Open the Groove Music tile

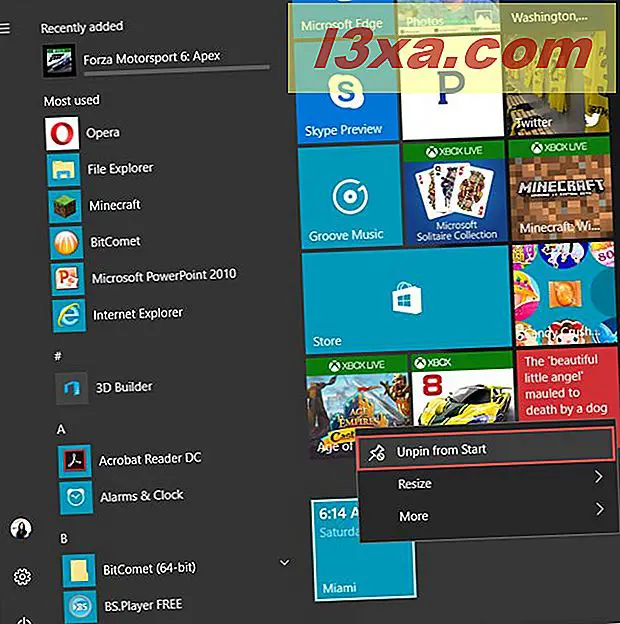[x=350, y=196]
